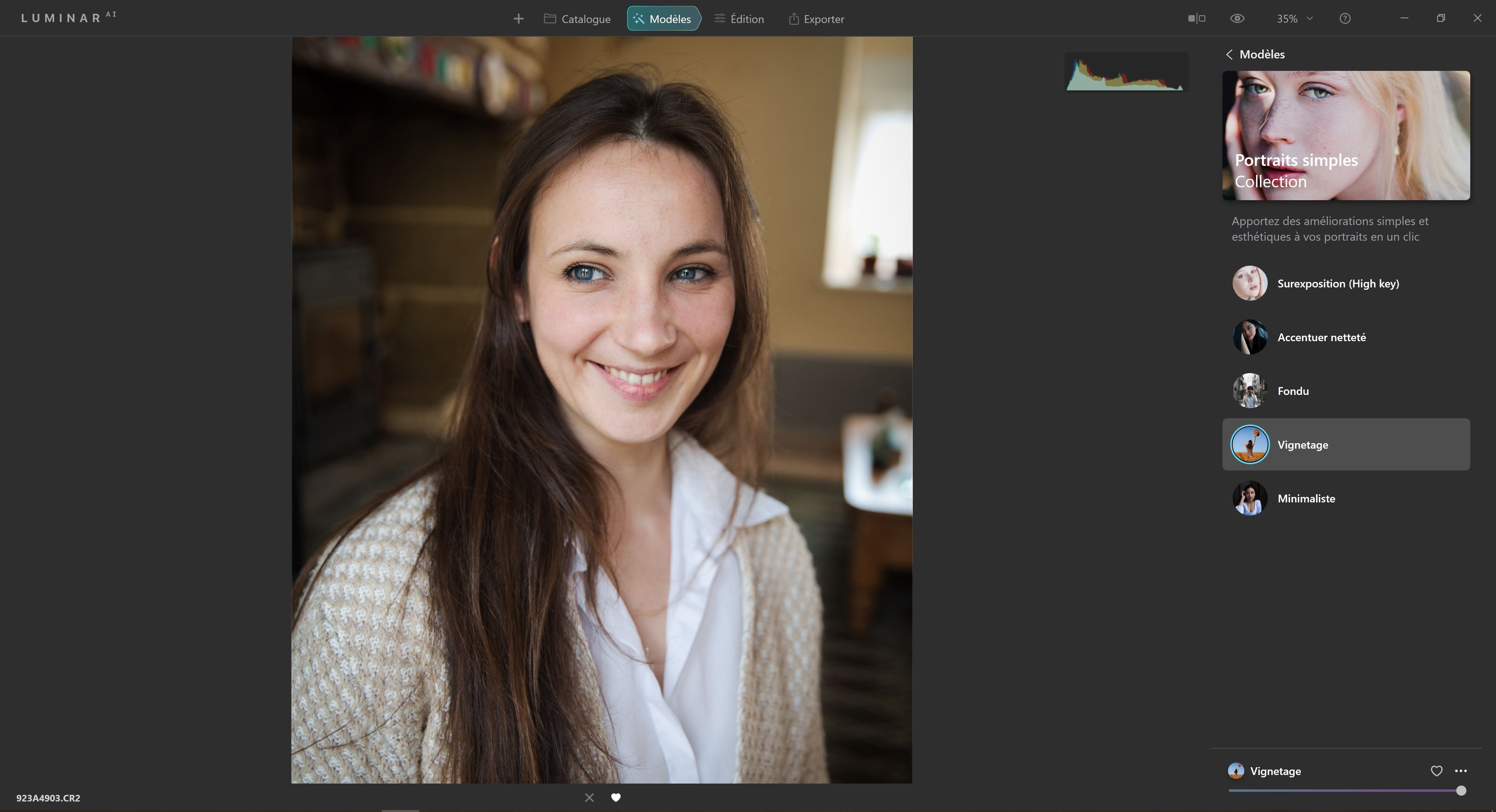Click the Vignetage amount slider handle
1496x812 pixels.
click(x=1461, y=791)
